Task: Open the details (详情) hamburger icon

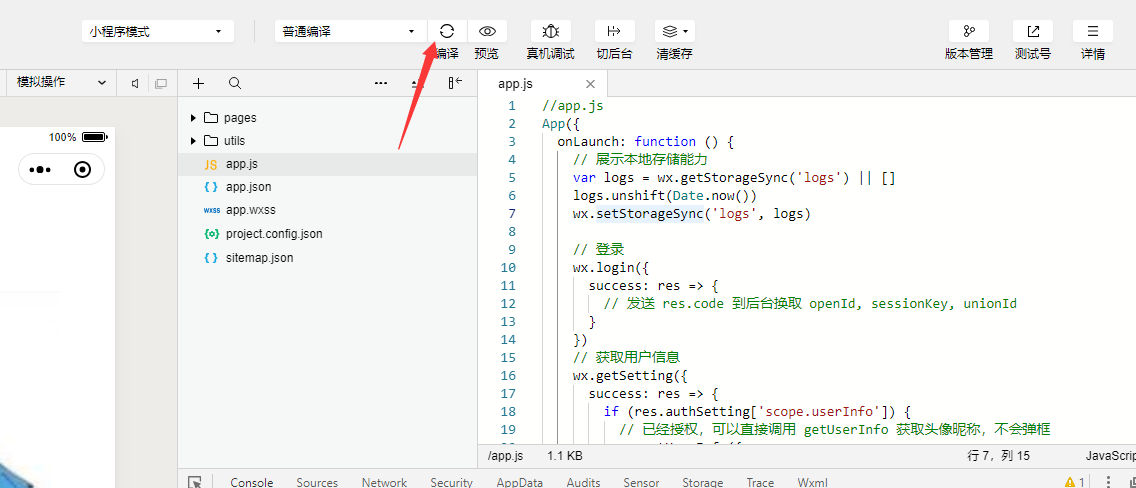Action: [x=1092, y=31]
